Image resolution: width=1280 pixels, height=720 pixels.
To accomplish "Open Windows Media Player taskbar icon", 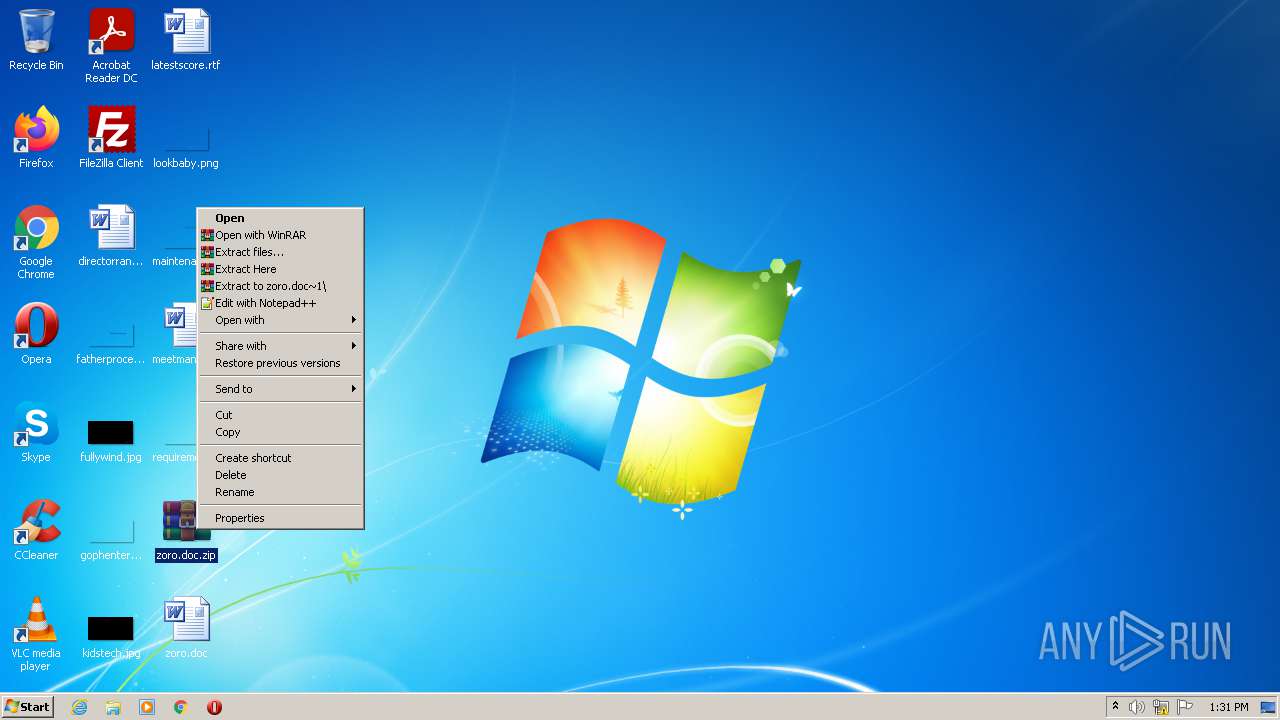I will click(147, 707).
